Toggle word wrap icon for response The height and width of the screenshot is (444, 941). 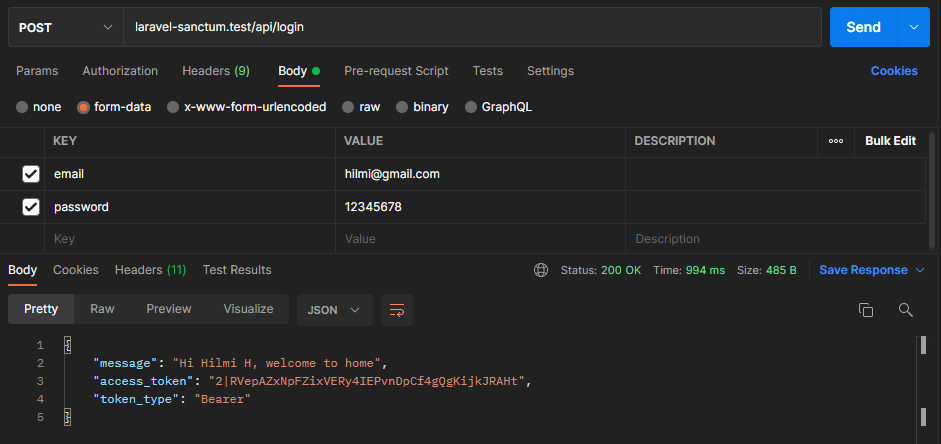point(397,310)
